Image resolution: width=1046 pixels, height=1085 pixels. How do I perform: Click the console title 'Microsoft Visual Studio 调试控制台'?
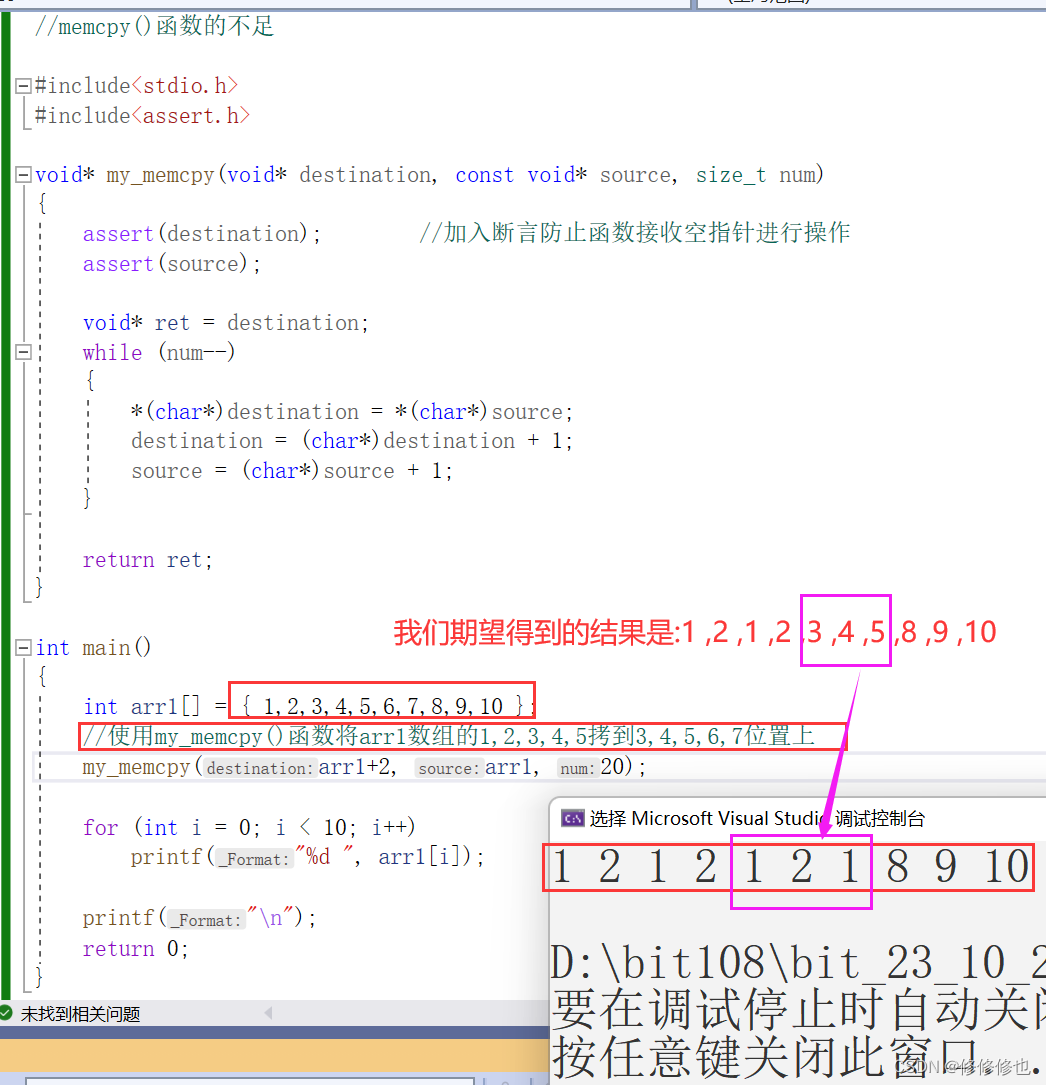click(778, 819)
